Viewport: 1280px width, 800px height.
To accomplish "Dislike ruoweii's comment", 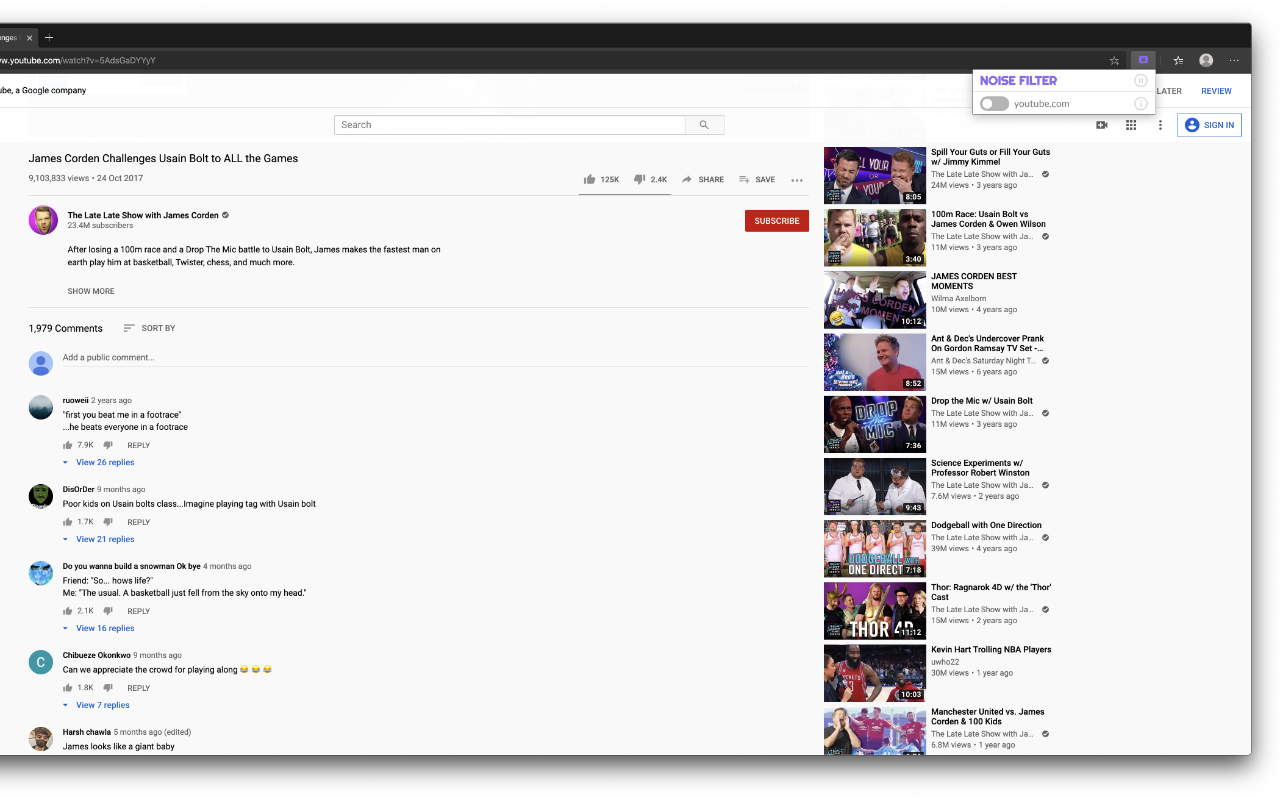I will coord(108,445).
